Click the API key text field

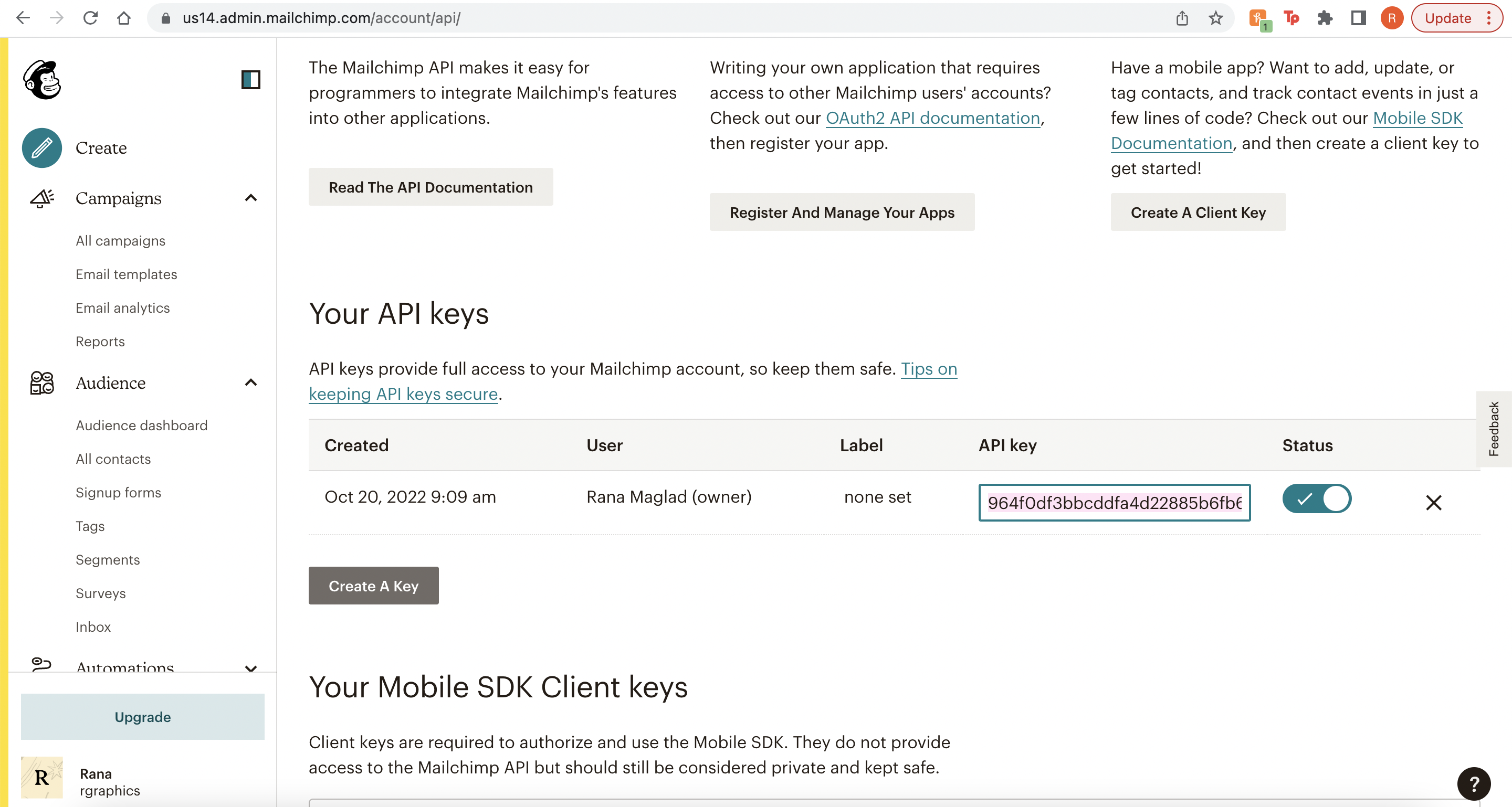pyautogui.click(x=1114, y=503)
